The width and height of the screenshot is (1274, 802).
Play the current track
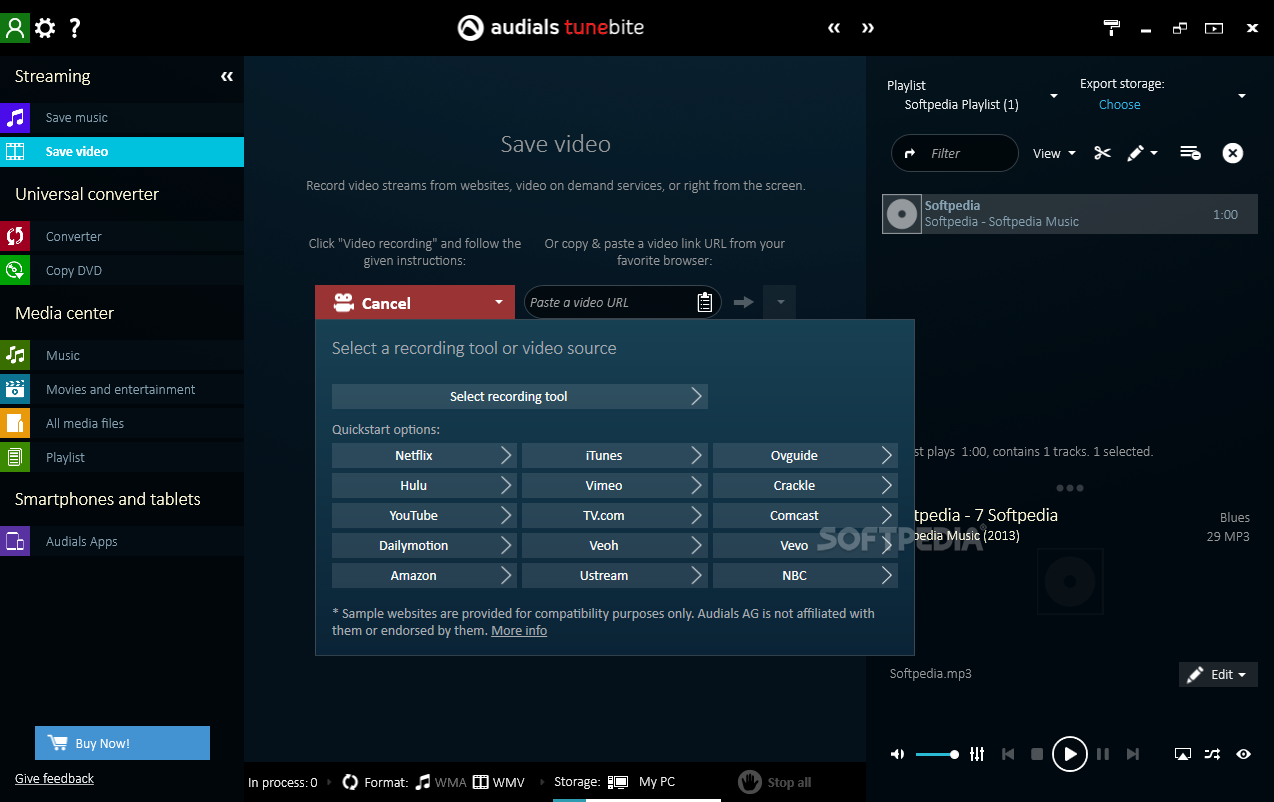coord(1069,754)
